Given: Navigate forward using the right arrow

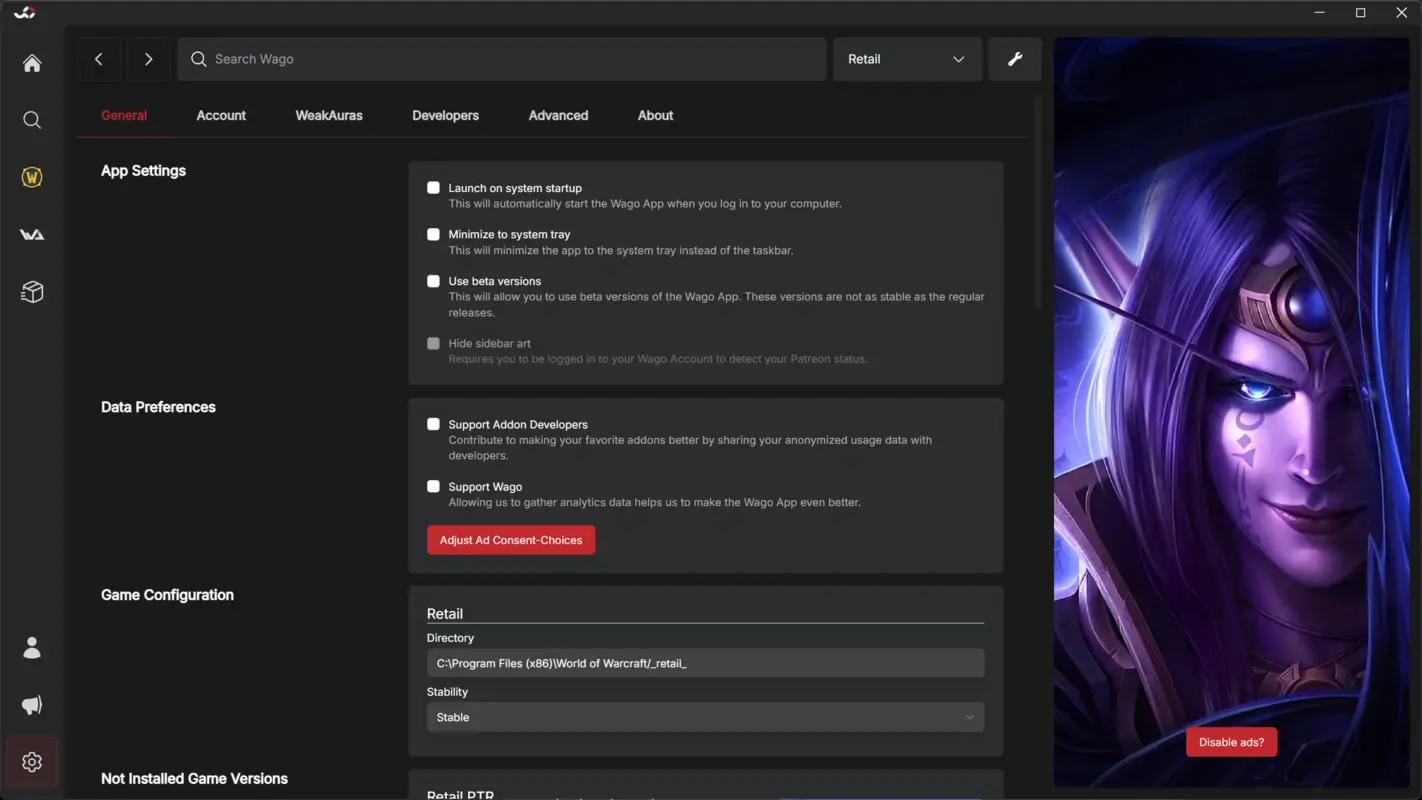Looking at the screenshot, I should tap(147, 59).
